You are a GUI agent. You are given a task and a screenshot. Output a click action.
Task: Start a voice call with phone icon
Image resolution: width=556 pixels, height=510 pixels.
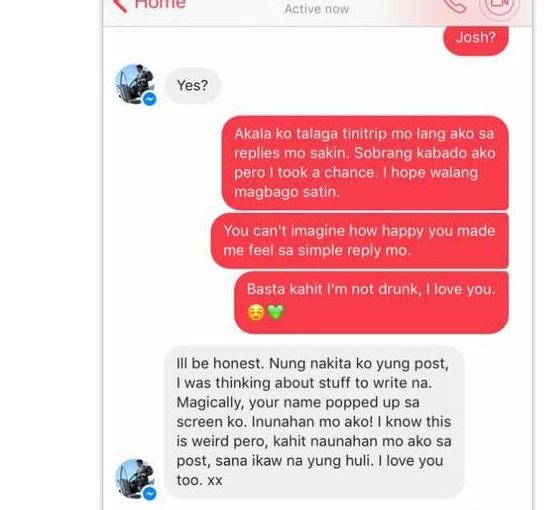pos(455,5)
